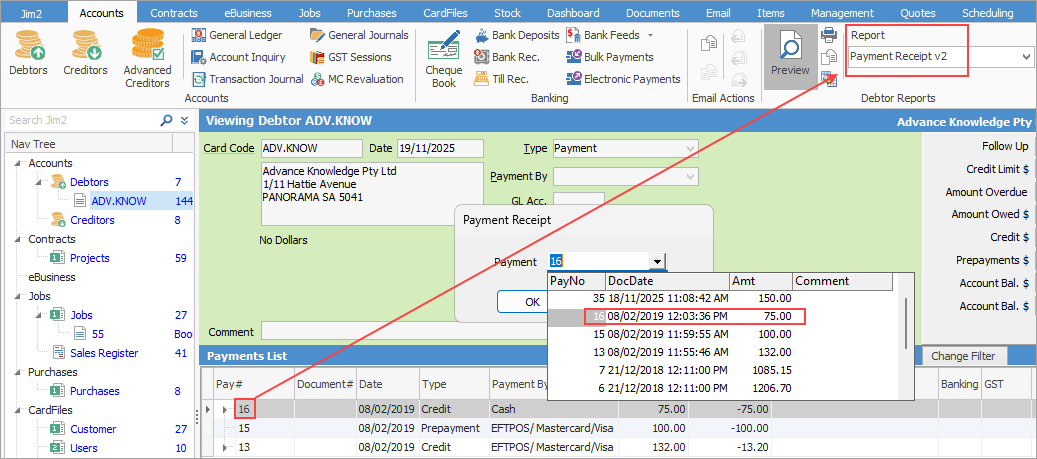Switch to the Scheduling ribbon tab

(988, 13)
